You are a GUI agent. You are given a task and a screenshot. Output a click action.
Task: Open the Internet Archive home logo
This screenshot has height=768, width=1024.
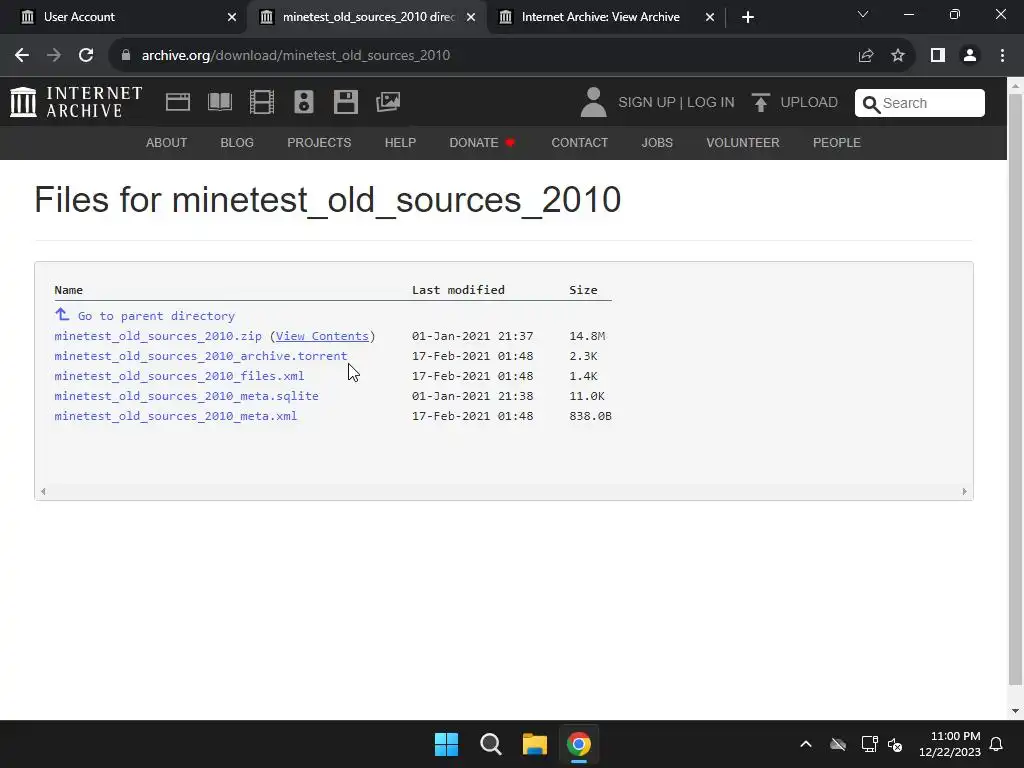(x=76, y=103)
